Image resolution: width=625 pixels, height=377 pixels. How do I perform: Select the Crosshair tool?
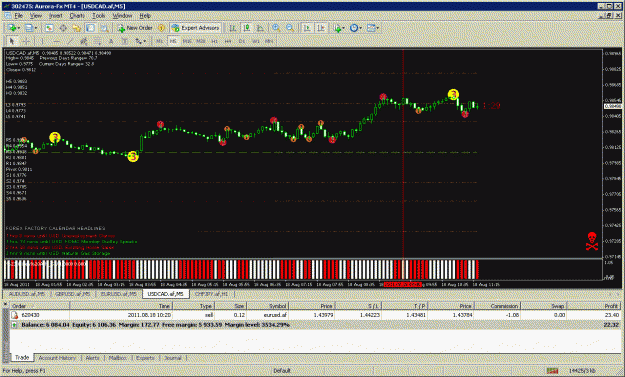[26, 41]
